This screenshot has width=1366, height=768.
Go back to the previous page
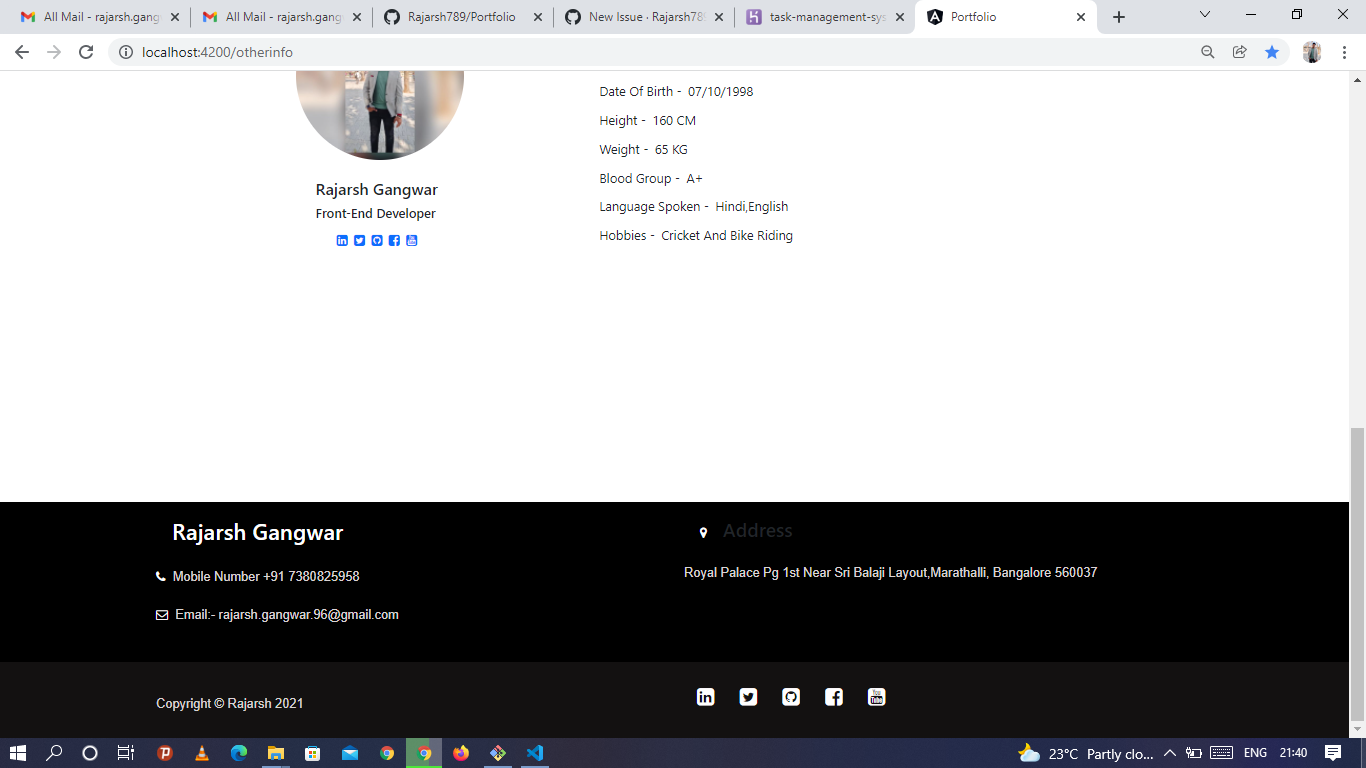22,52
